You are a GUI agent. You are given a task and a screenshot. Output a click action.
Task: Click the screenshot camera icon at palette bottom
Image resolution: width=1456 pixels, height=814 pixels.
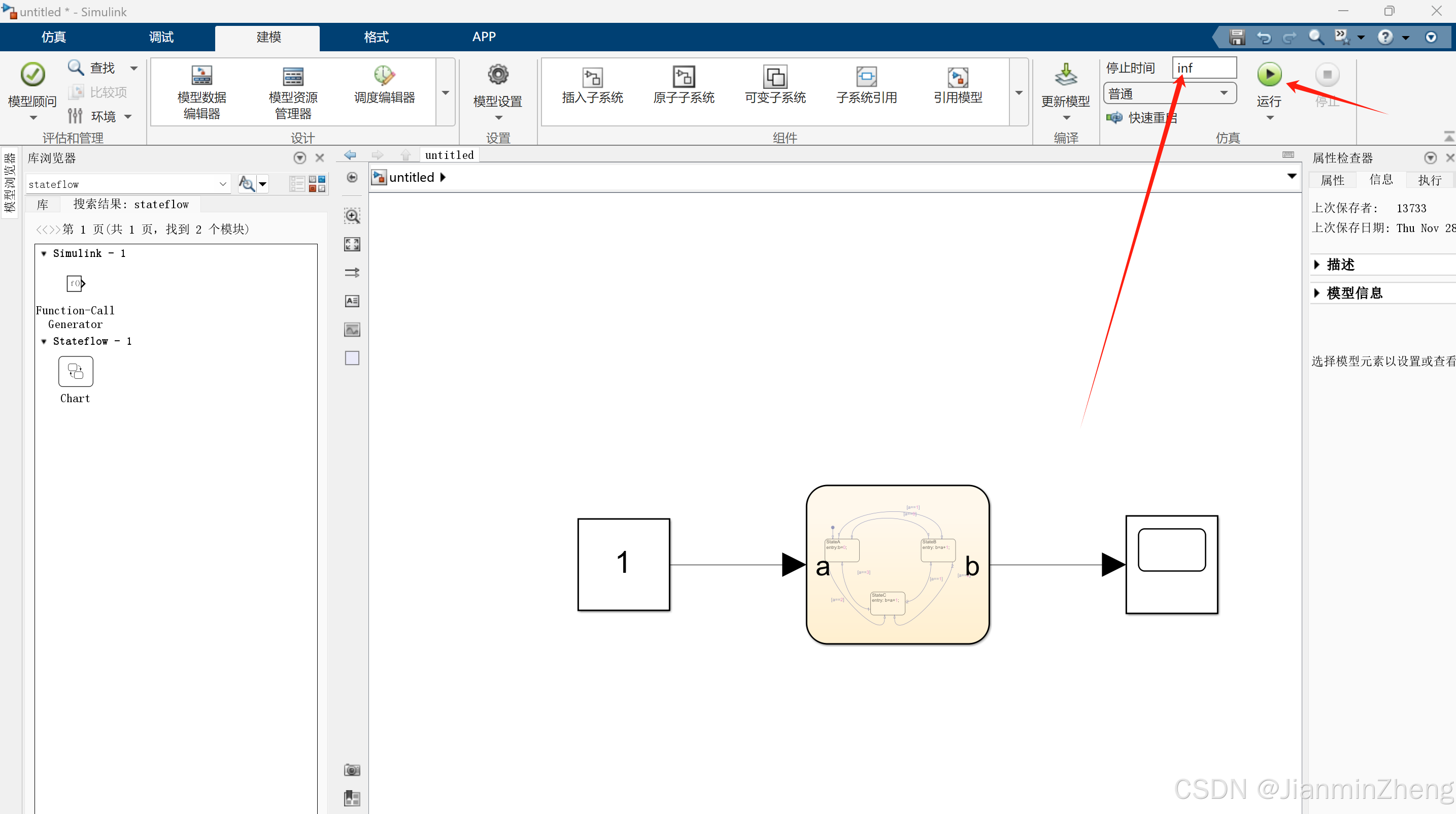(x=352, y=770)
